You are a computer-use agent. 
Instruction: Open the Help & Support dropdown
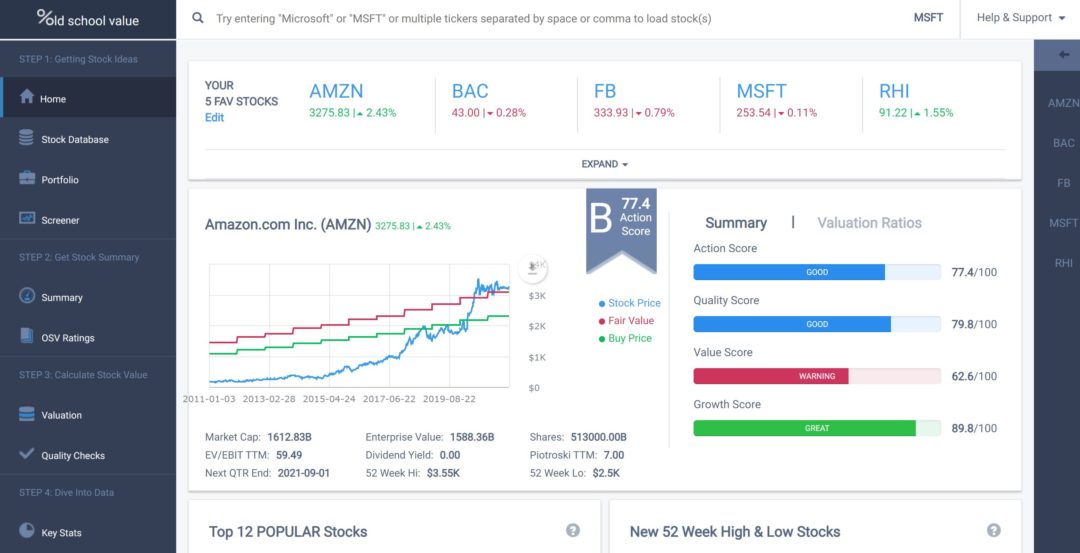click(1021, 18)
